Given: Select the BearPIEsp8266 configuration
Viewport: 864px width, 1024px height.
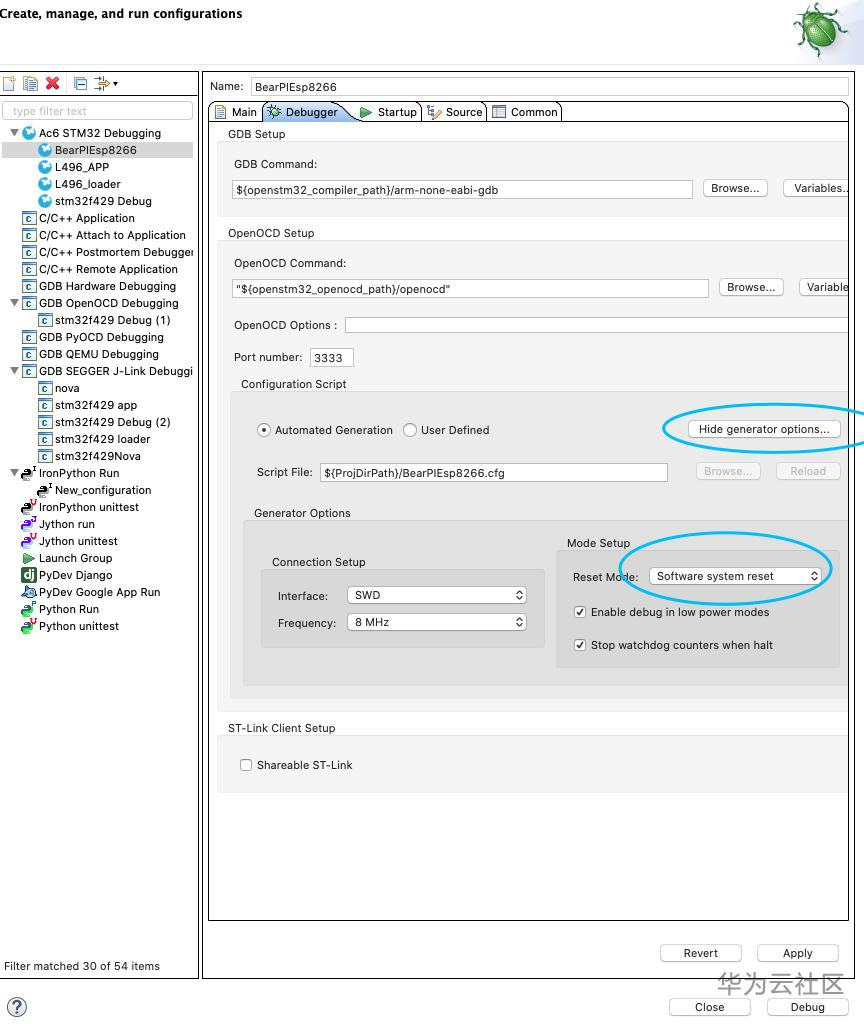Looking at the screenshot, I should pos(96,150).
